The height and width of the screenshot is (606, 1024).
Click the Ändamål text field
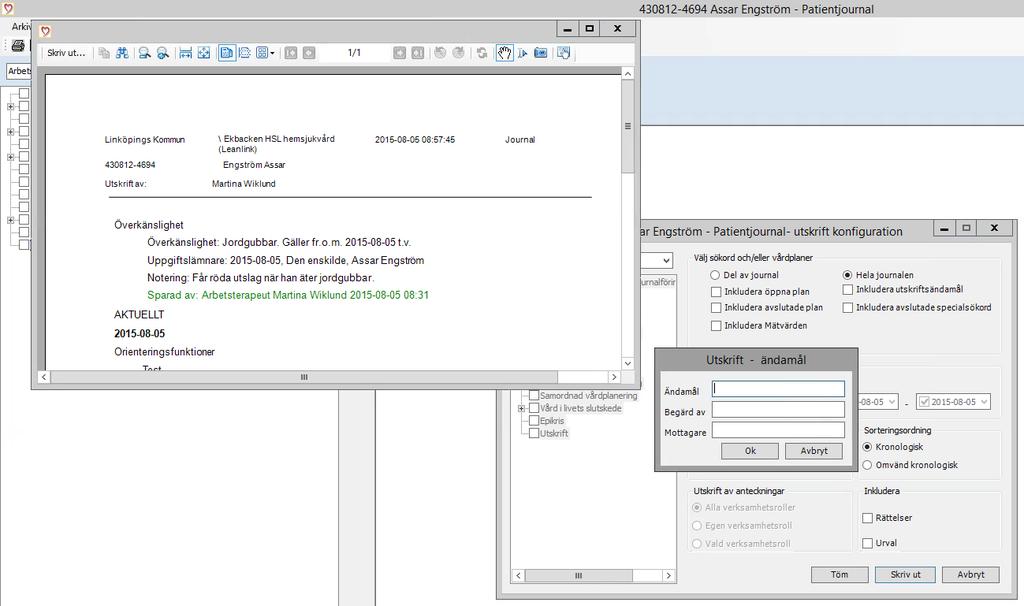[778, 389]
